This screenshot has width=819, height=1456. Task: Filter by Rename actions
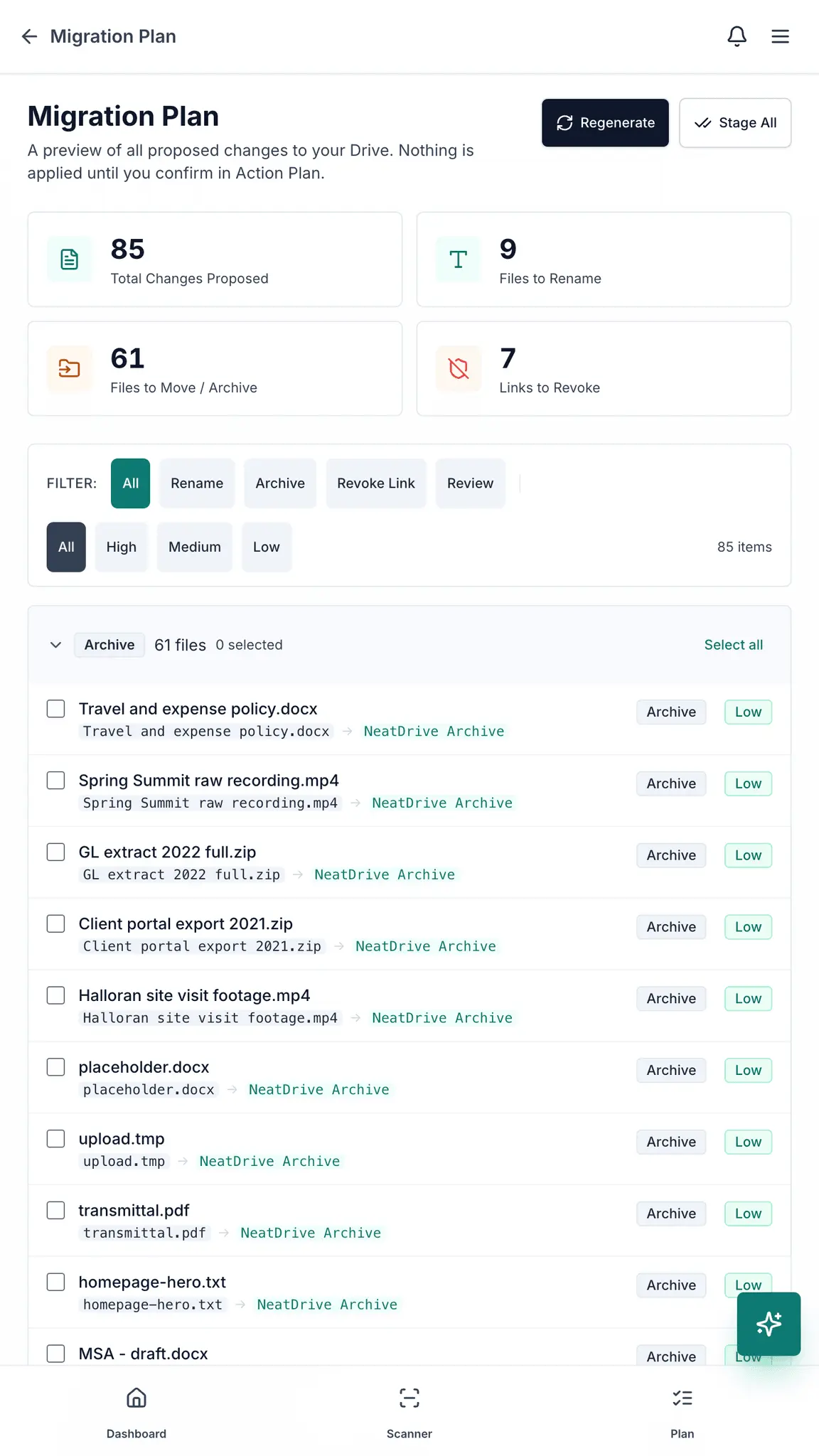point(197,483)
